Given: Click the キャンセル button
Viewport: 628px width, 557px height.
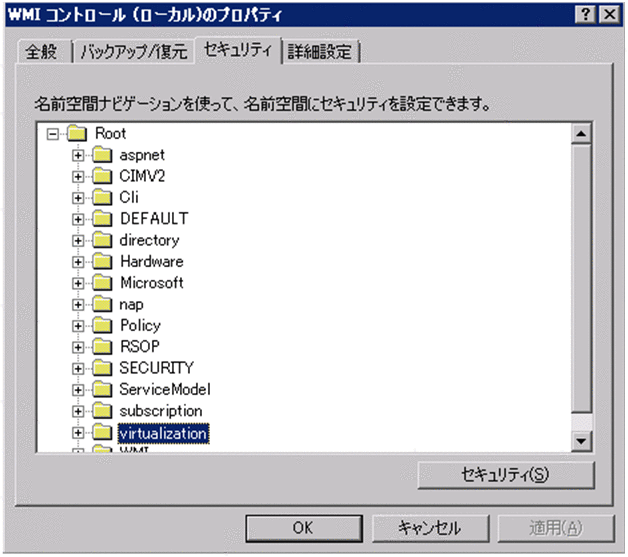Looking at the screenshot, I should point(430,528).
